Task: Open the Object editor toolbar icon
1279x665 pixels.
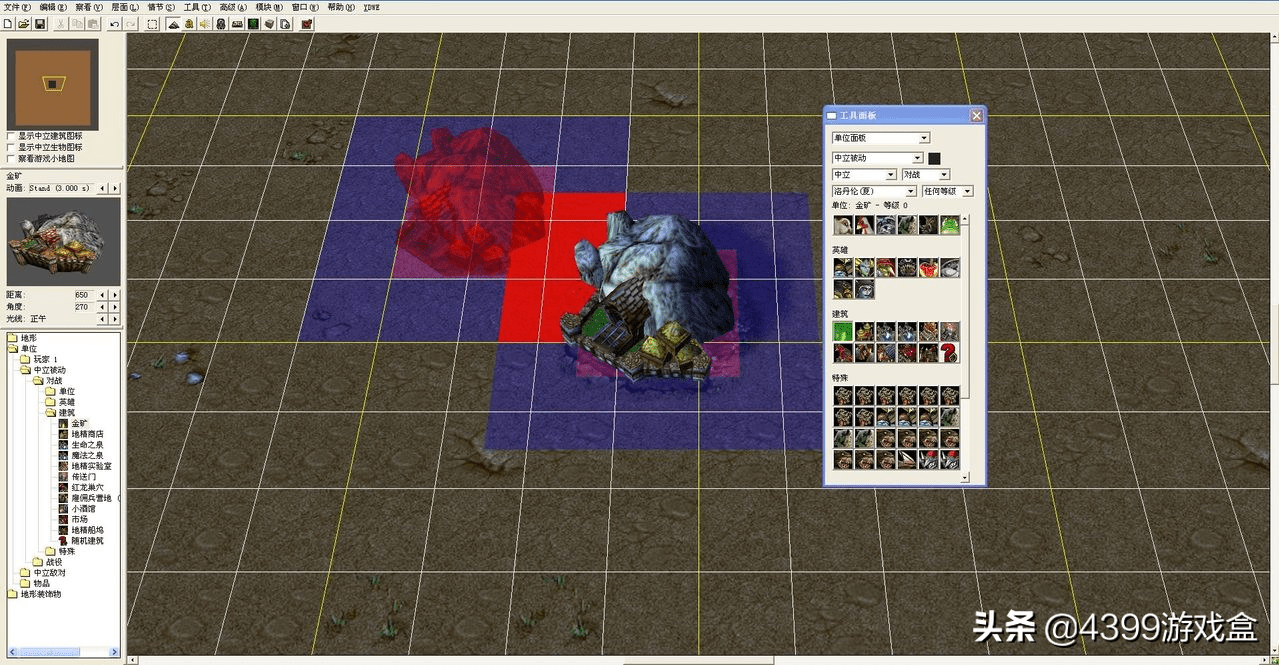Action: [221, 23]
